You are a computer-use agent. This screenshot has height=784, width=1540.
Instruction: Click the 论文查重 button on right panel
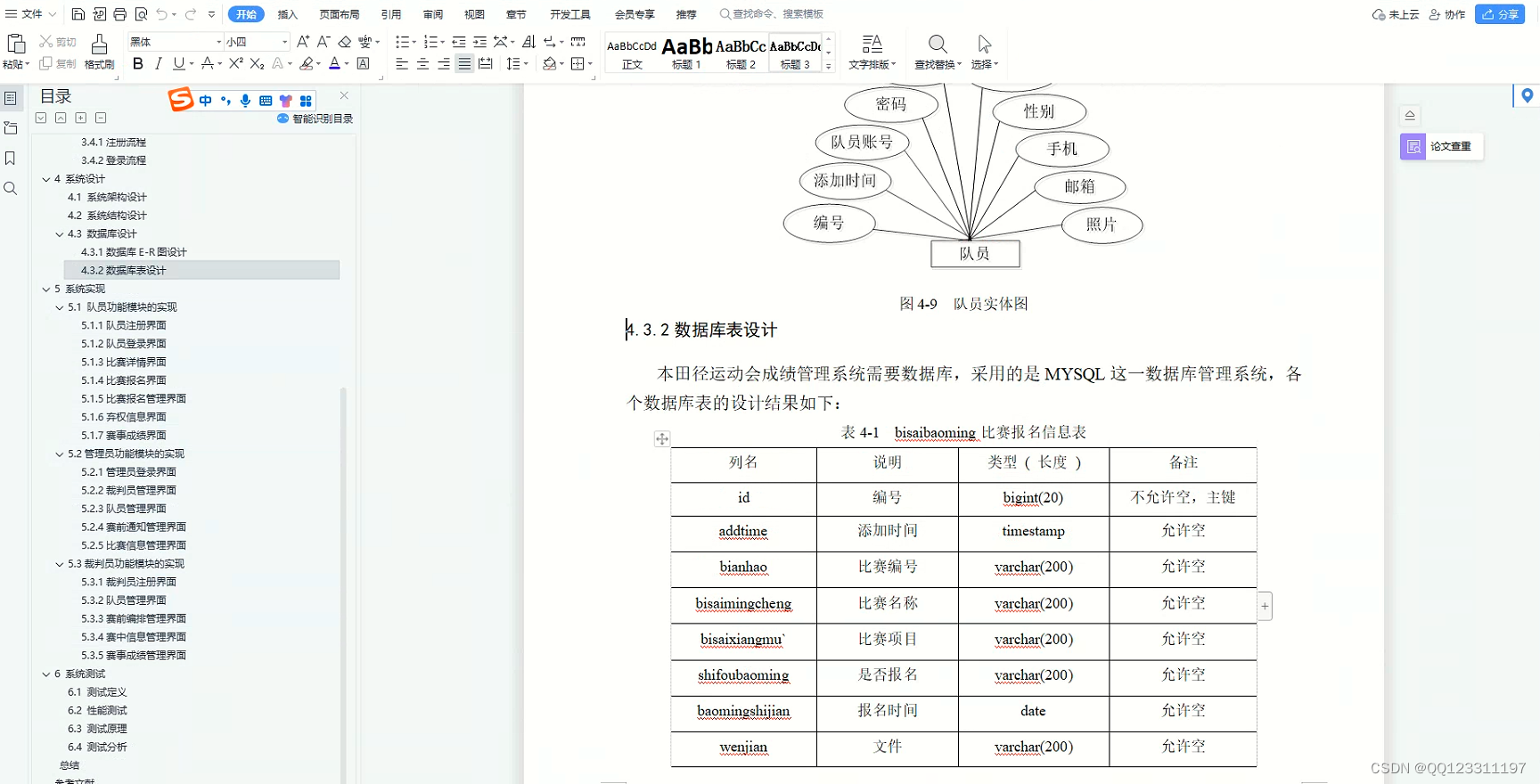click(1441, 146)
